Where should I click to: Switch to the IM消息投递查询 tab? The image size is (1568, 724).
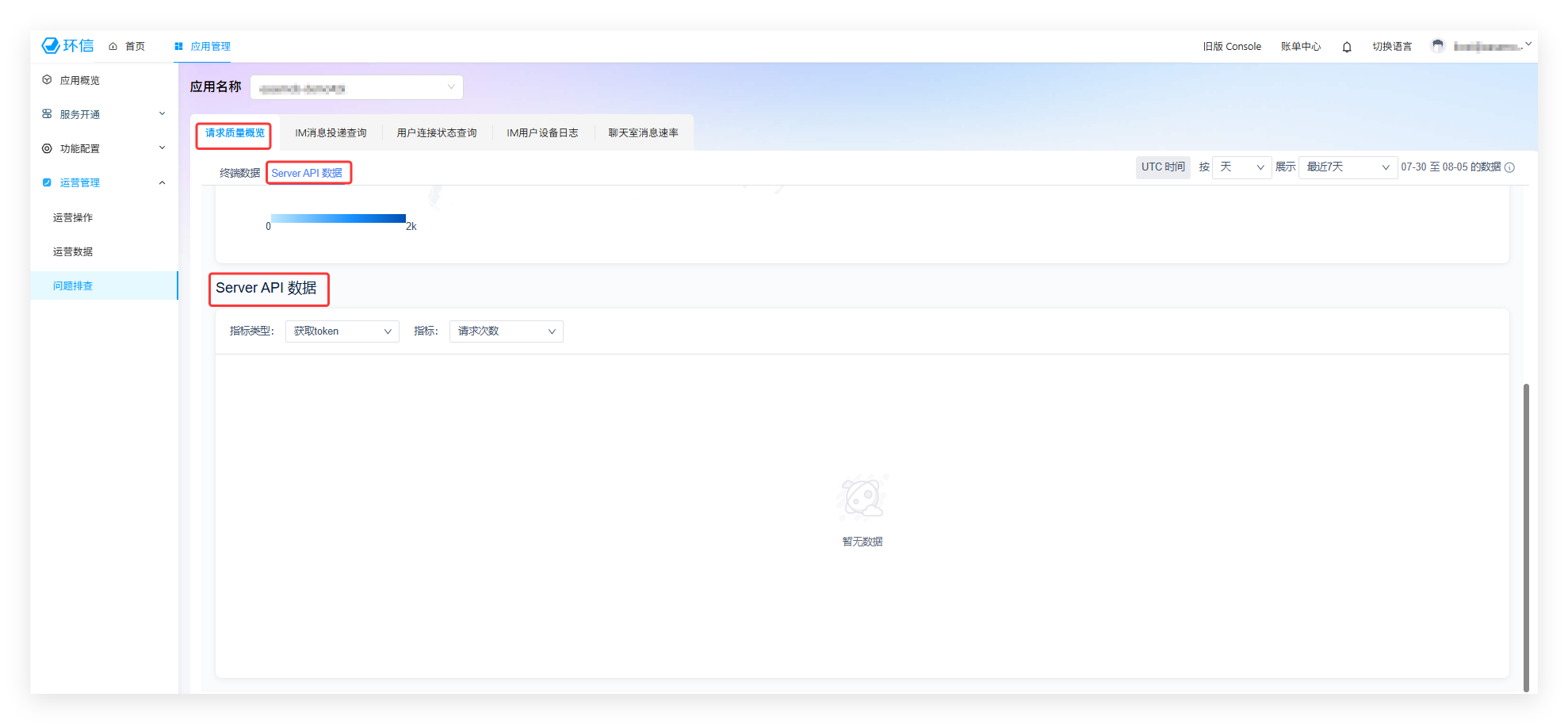click(331, 133)
